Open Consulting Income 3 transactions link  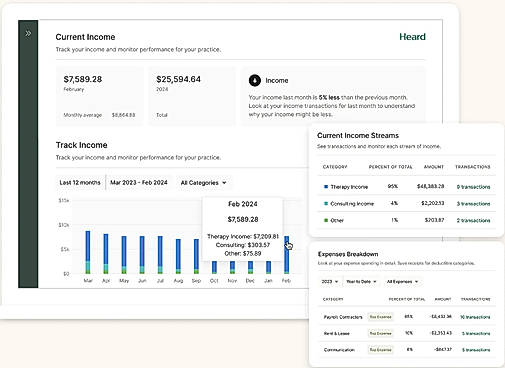(473, 204)
